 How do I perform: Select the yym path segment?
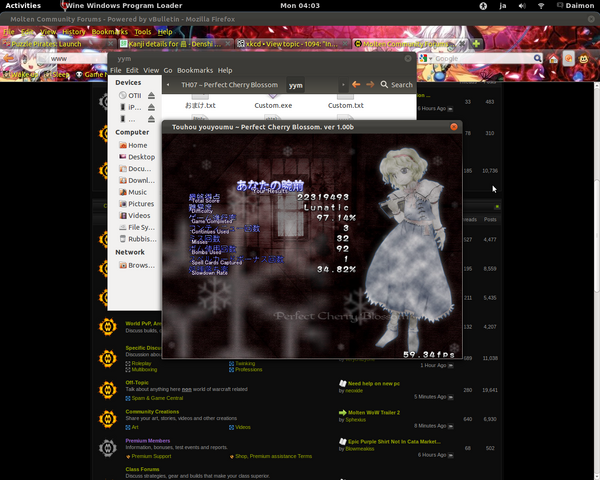pyautogui.click(x=295, y=85)
